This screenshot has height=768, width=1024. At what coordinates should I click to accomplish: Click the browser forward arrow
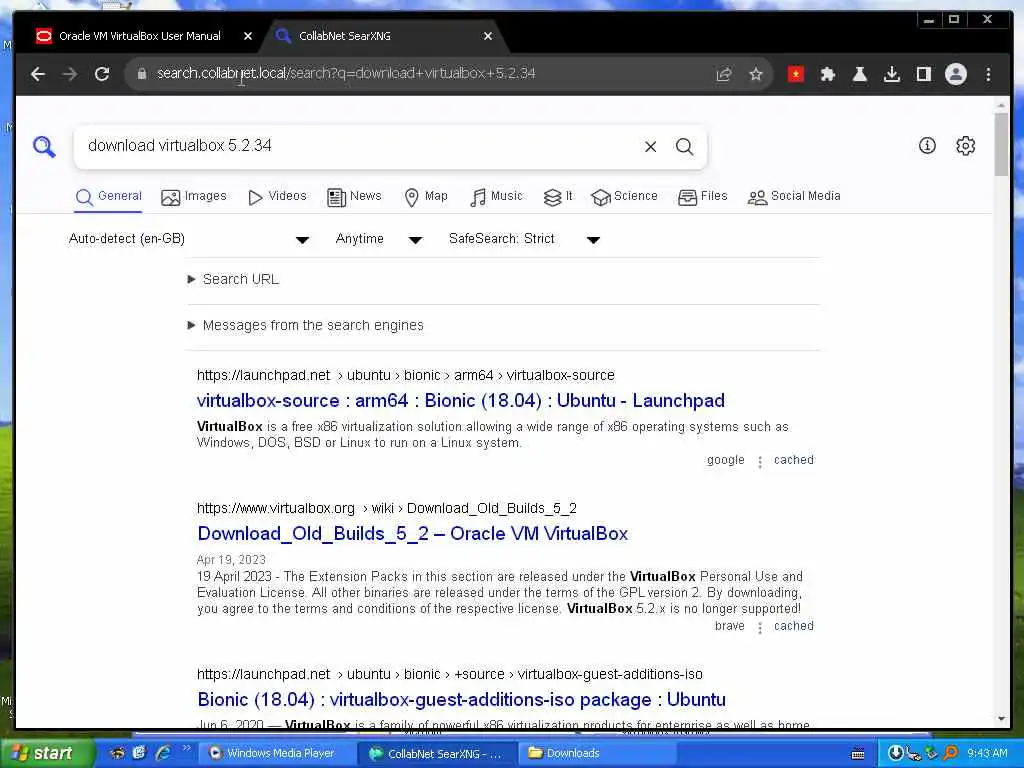point(70,74)
